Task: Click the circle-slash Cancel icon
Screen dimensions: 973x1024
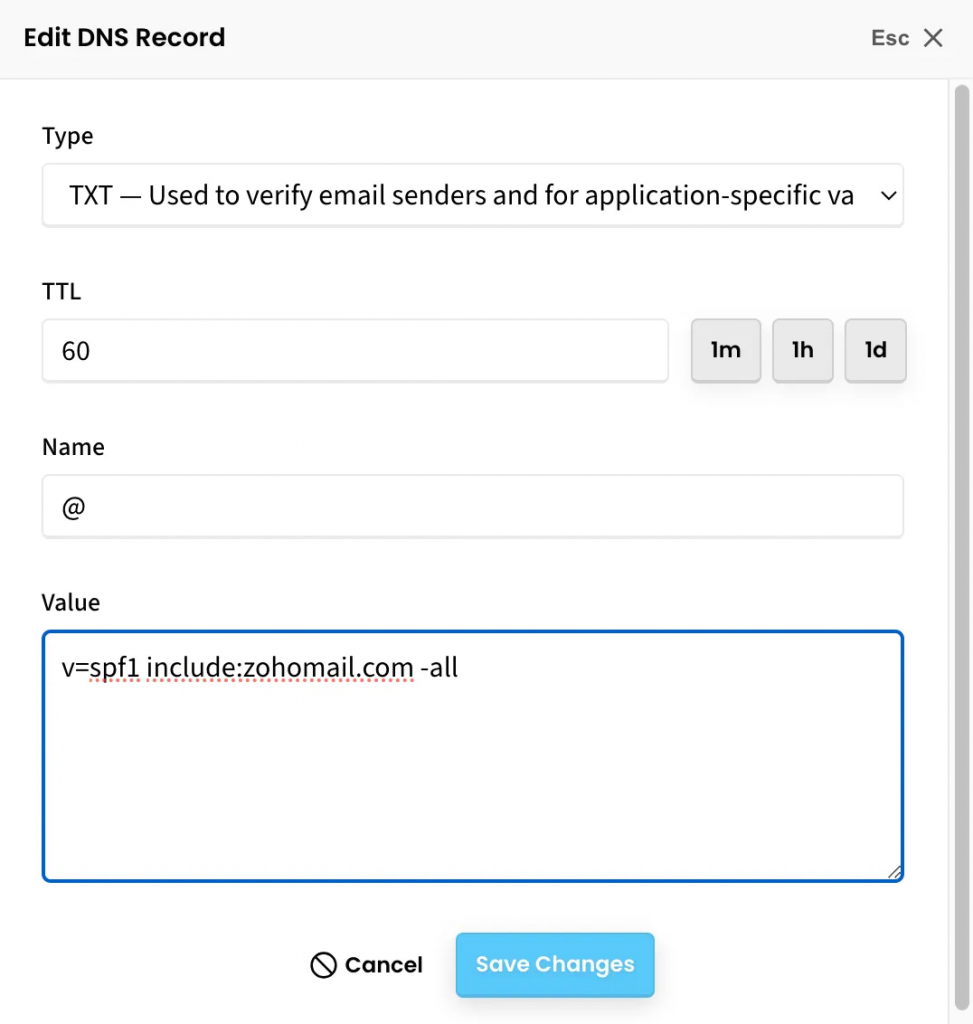Action: pos(323,965)
